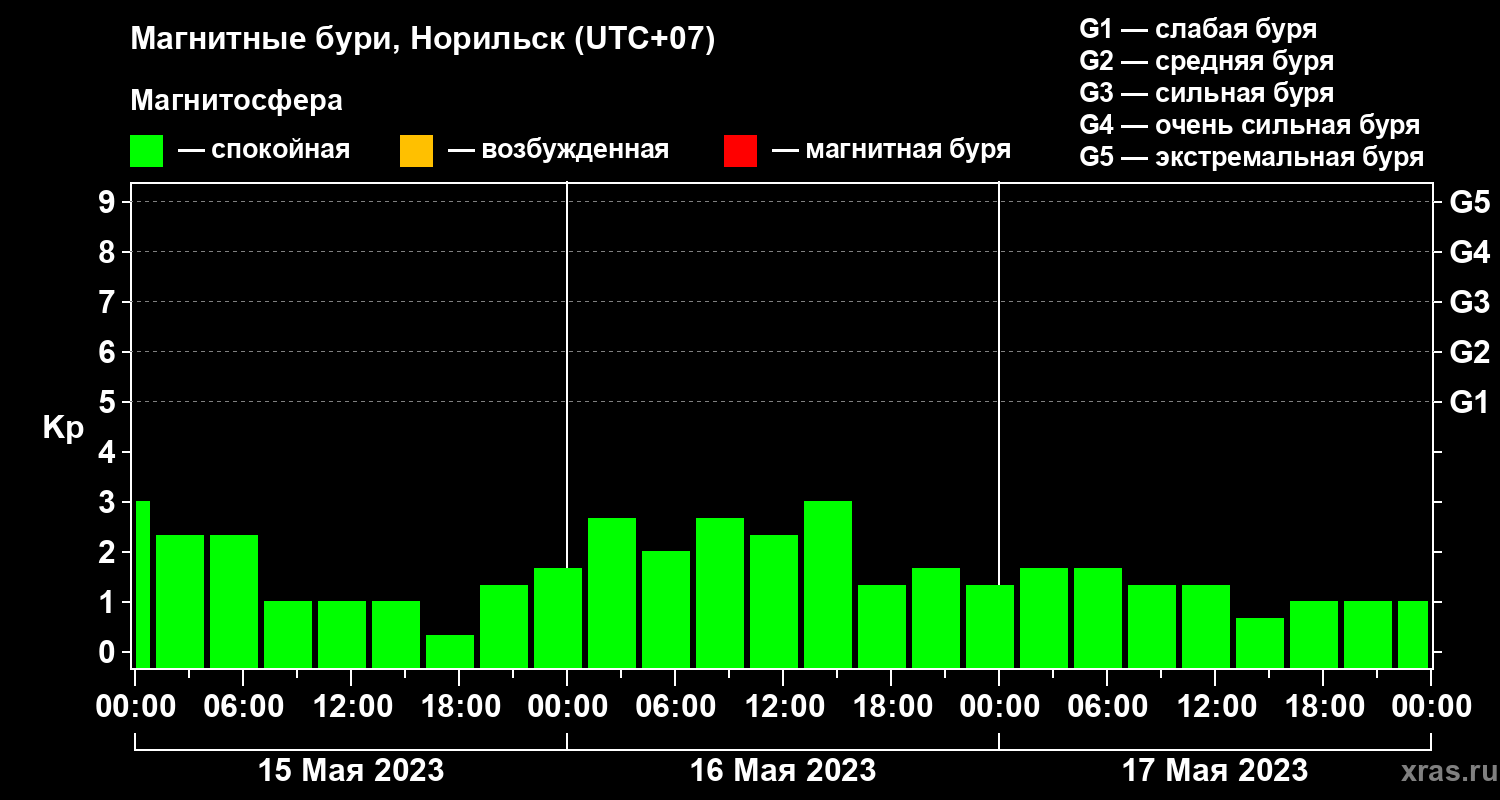Screen dimensions: 1500x800
Task: Click the 'G5 — экстремальная буря' line
Action: (1251, 158)
